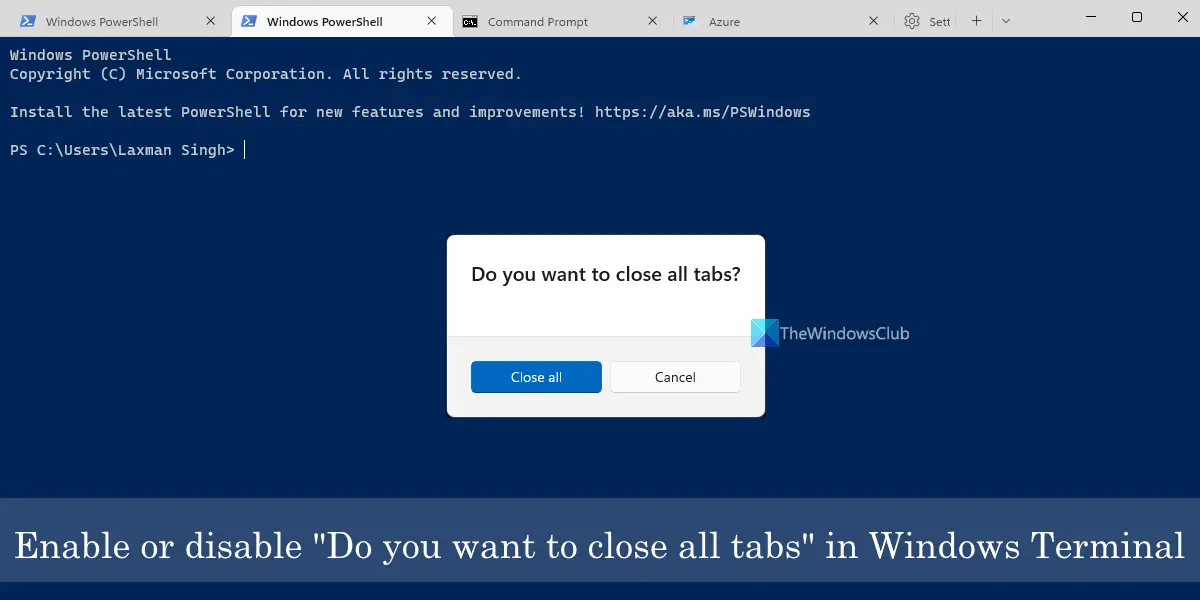Click the Settings gear icon in tab bar
This screenshot has height=600, width=1200.
tap(912, 21)
